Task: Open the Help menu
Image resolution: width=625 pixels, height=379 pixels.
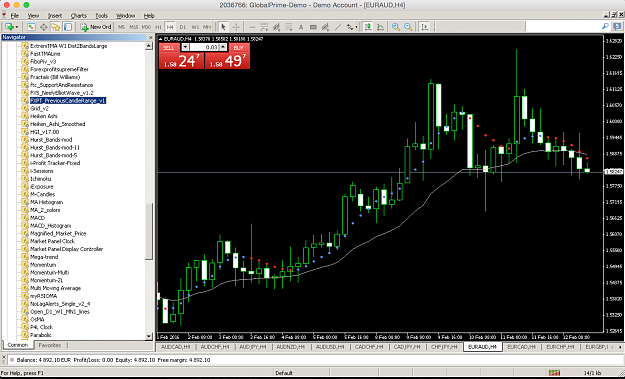Action: (x=149, y=16)
